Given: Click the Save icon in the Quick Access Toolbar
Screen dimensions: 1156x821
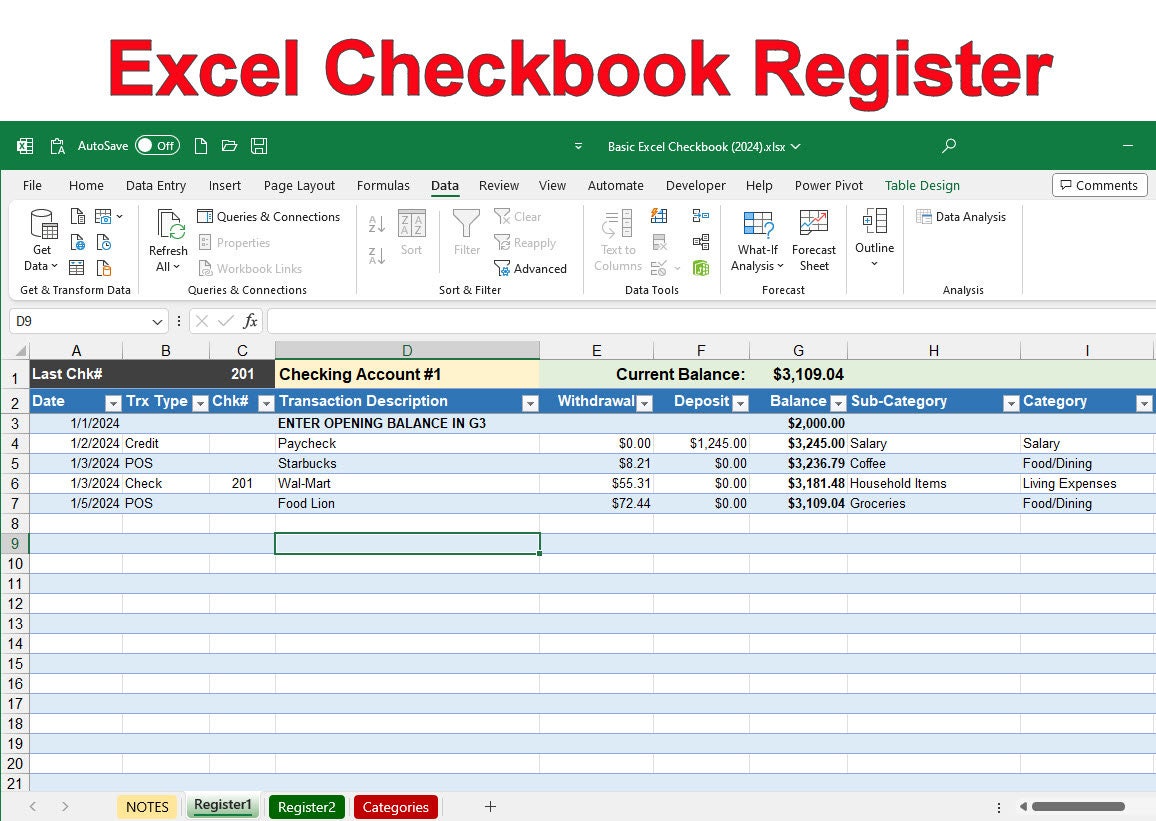Looking at the screenshot, I should (258, 145).
